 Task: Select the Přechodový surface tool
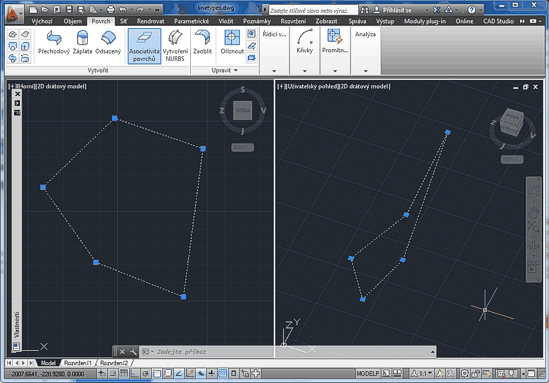click(x=54, y=43)
